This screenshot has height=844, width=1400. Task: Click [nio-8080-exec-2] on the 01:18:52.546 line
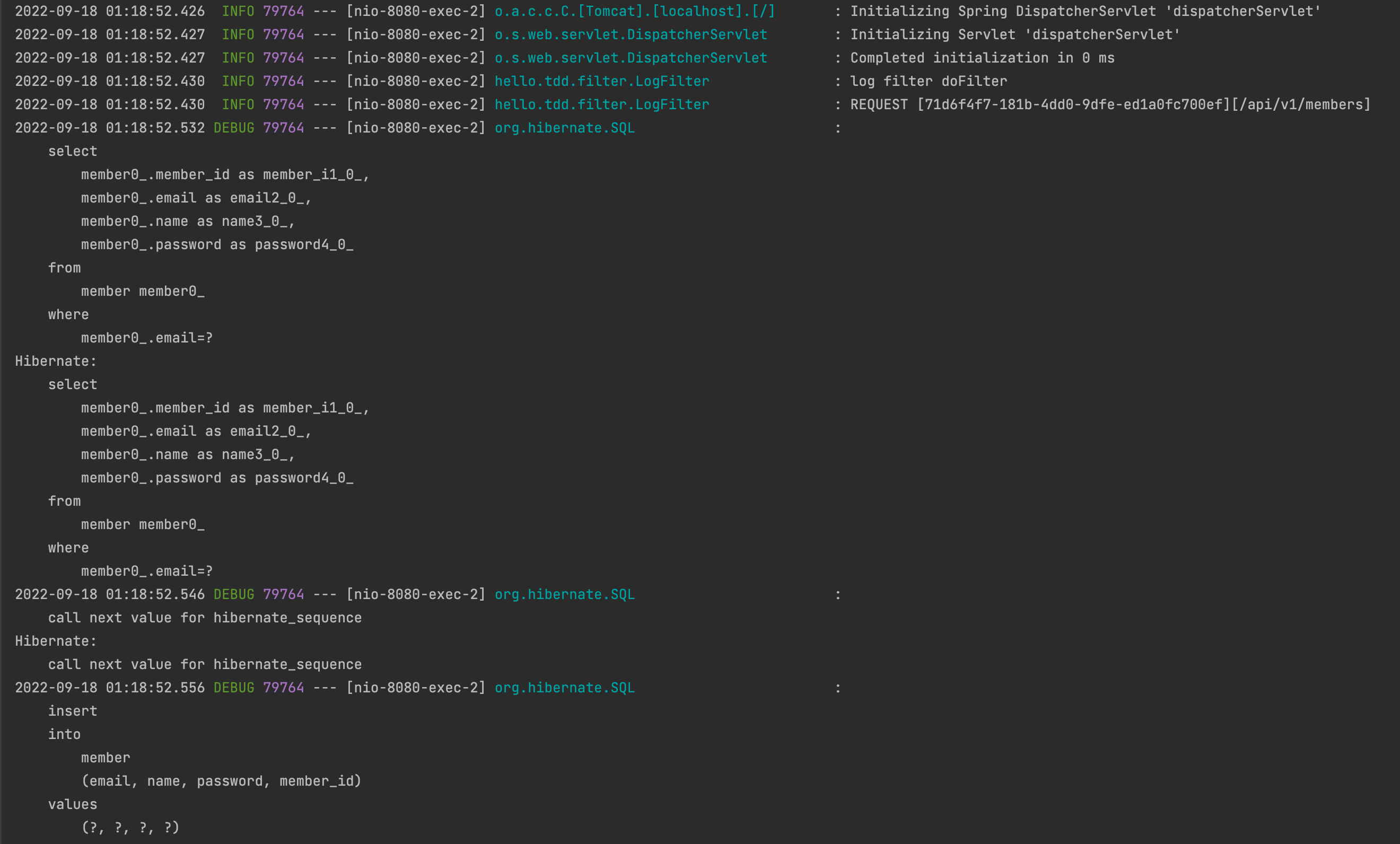pos(416,594)
